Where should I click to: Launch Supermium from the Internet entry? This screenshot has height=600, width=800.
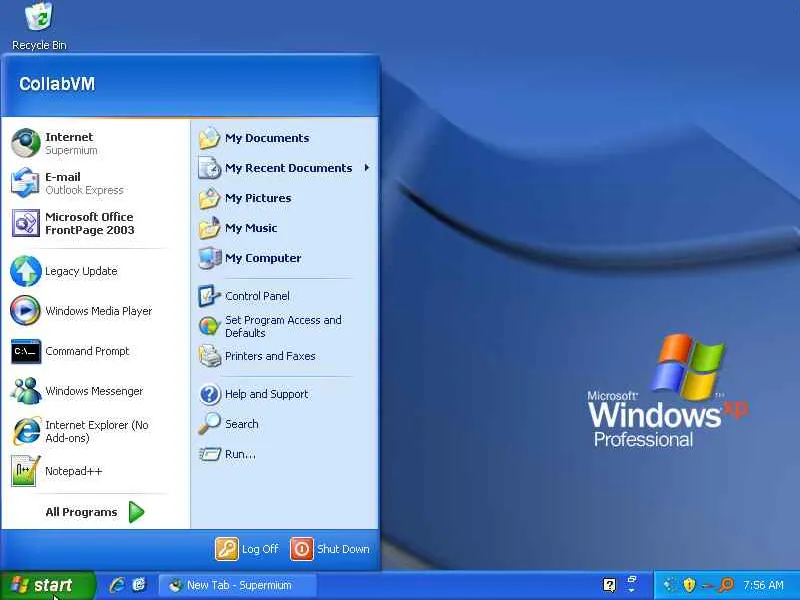click(95, 143)
